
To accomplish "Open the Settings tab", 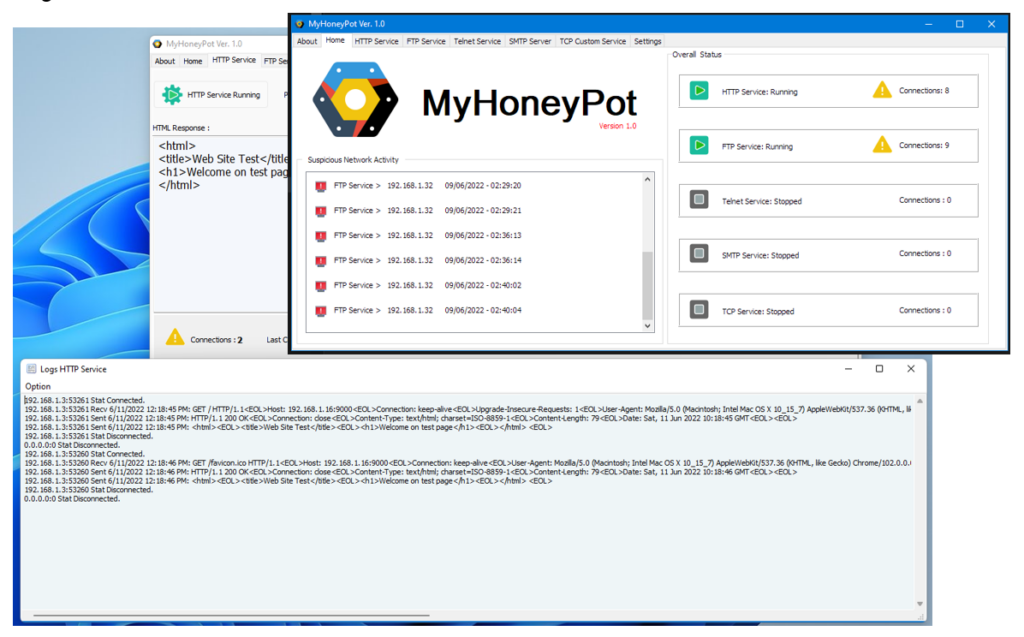I will (647, 41).
